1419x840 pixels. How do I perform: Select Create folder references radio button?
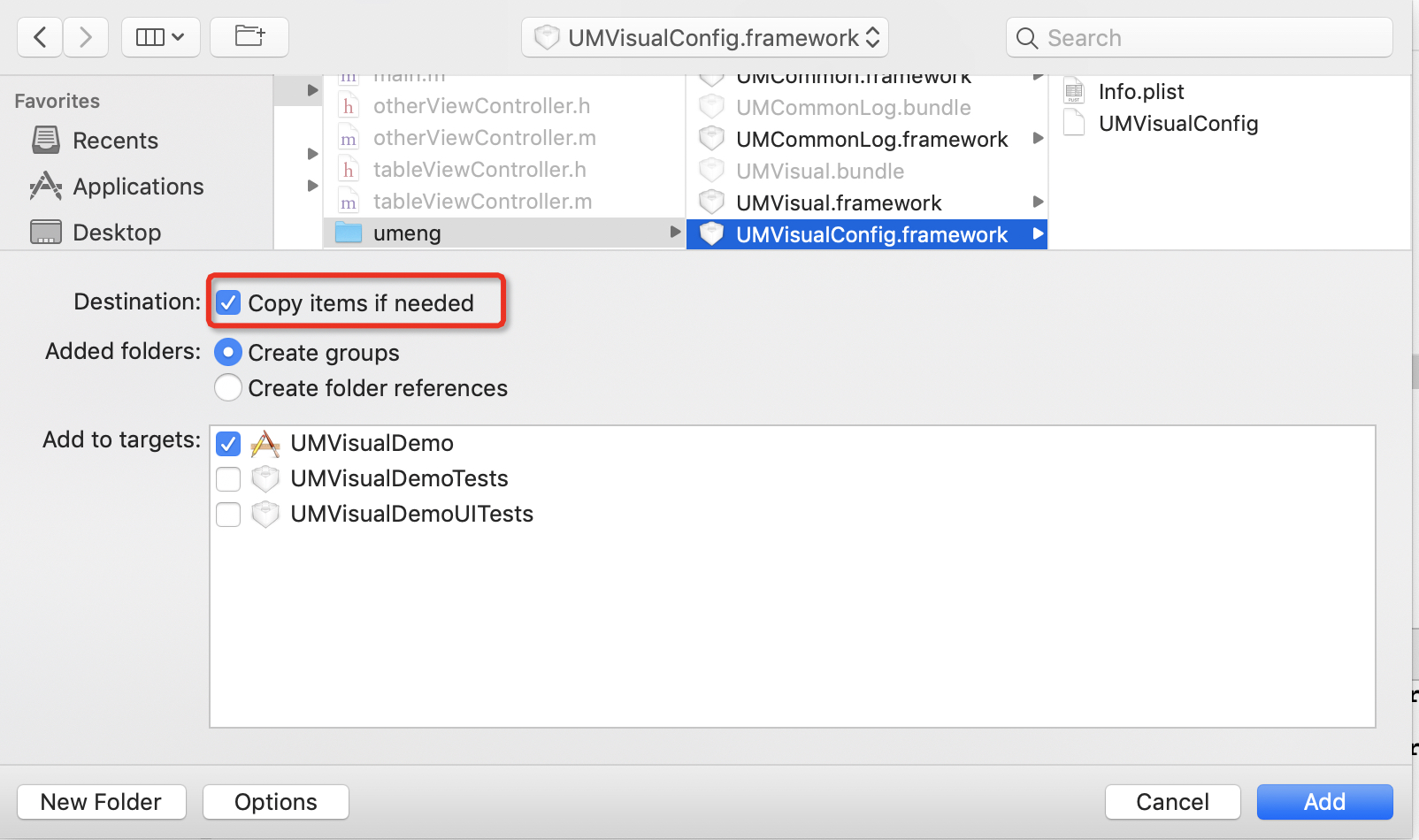(228, 387)
